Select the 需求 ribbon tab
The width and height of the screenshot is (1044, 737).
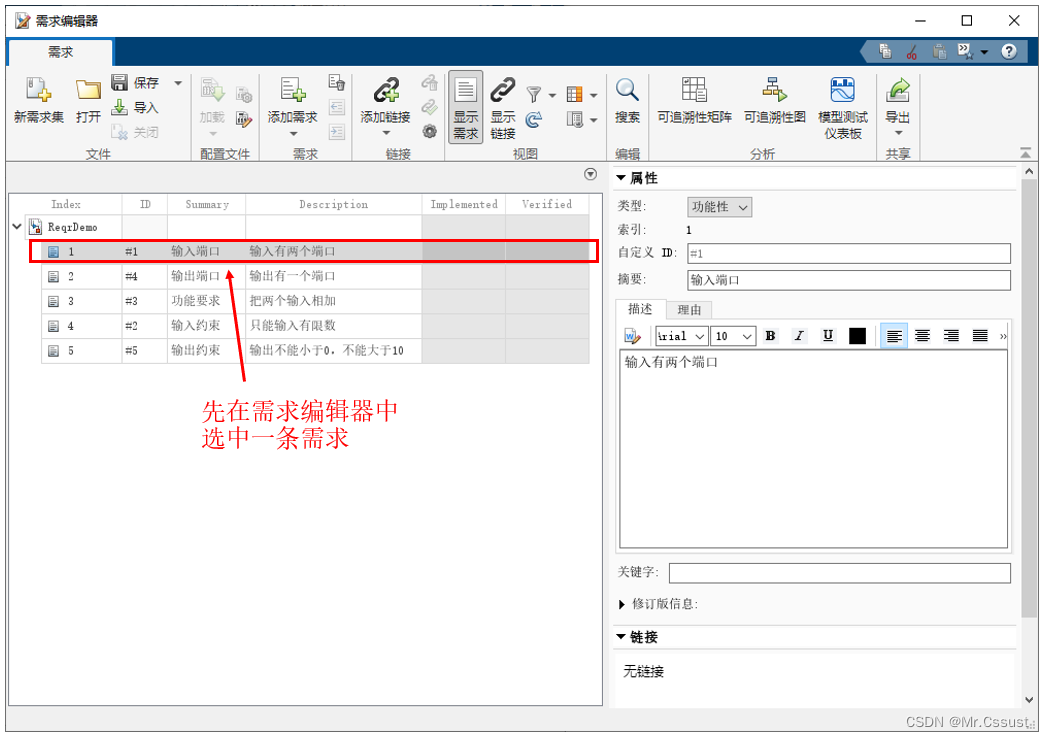click(60, 52)
